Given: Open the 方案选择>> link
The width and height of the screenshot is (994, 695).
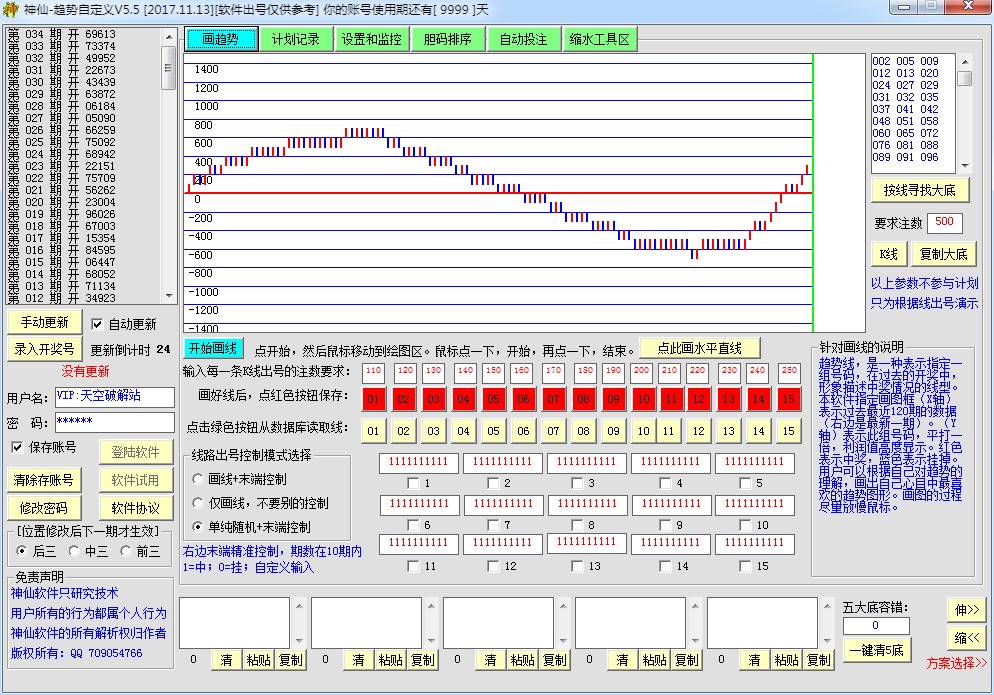Looking at the screenshot, I should coord(955,663).
